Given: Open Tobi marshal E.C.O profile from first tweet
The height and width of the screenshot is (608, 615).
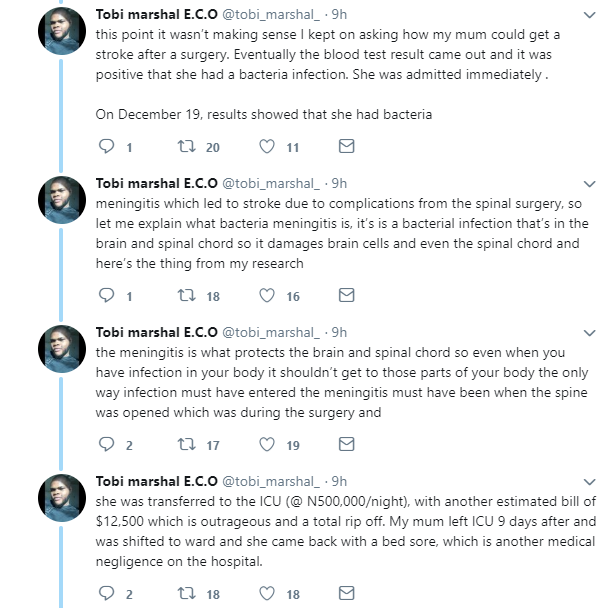Looking at the screenshot, I should pyautogui.click(x=154, y=16).
